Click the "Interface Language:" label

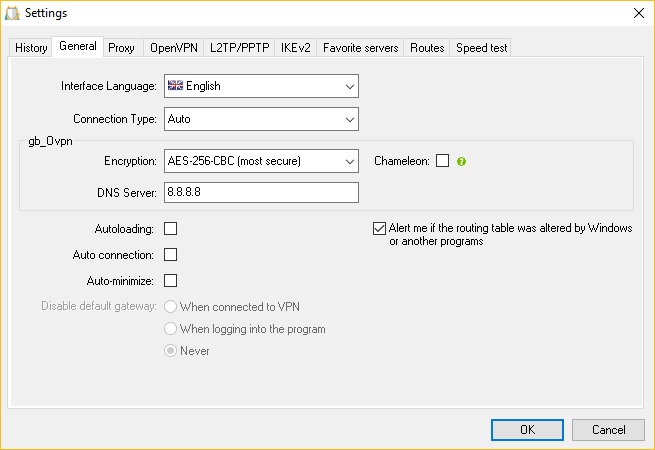109,86
